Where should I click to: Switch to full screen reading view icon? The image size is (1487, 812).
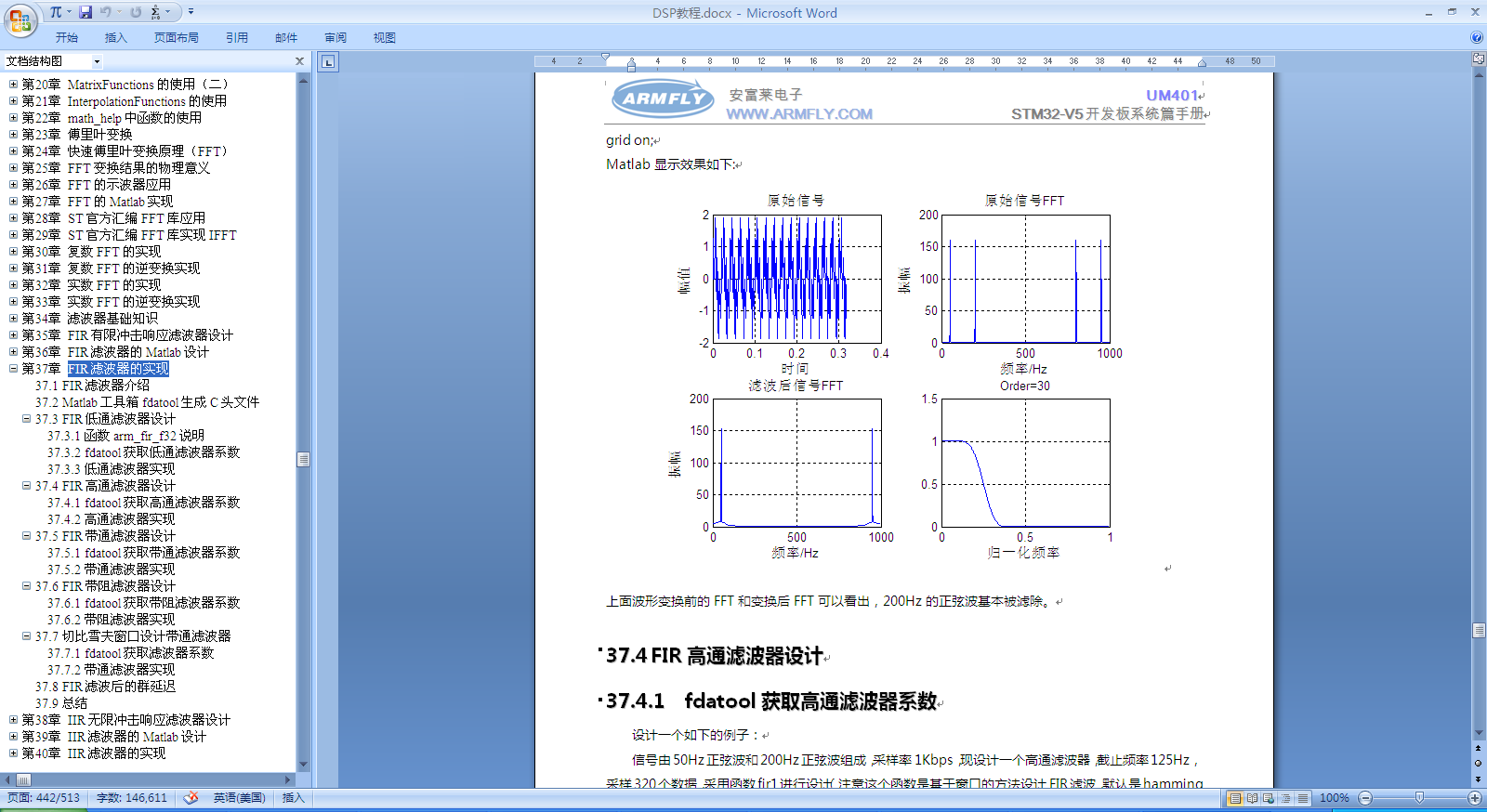point(1252,798)
